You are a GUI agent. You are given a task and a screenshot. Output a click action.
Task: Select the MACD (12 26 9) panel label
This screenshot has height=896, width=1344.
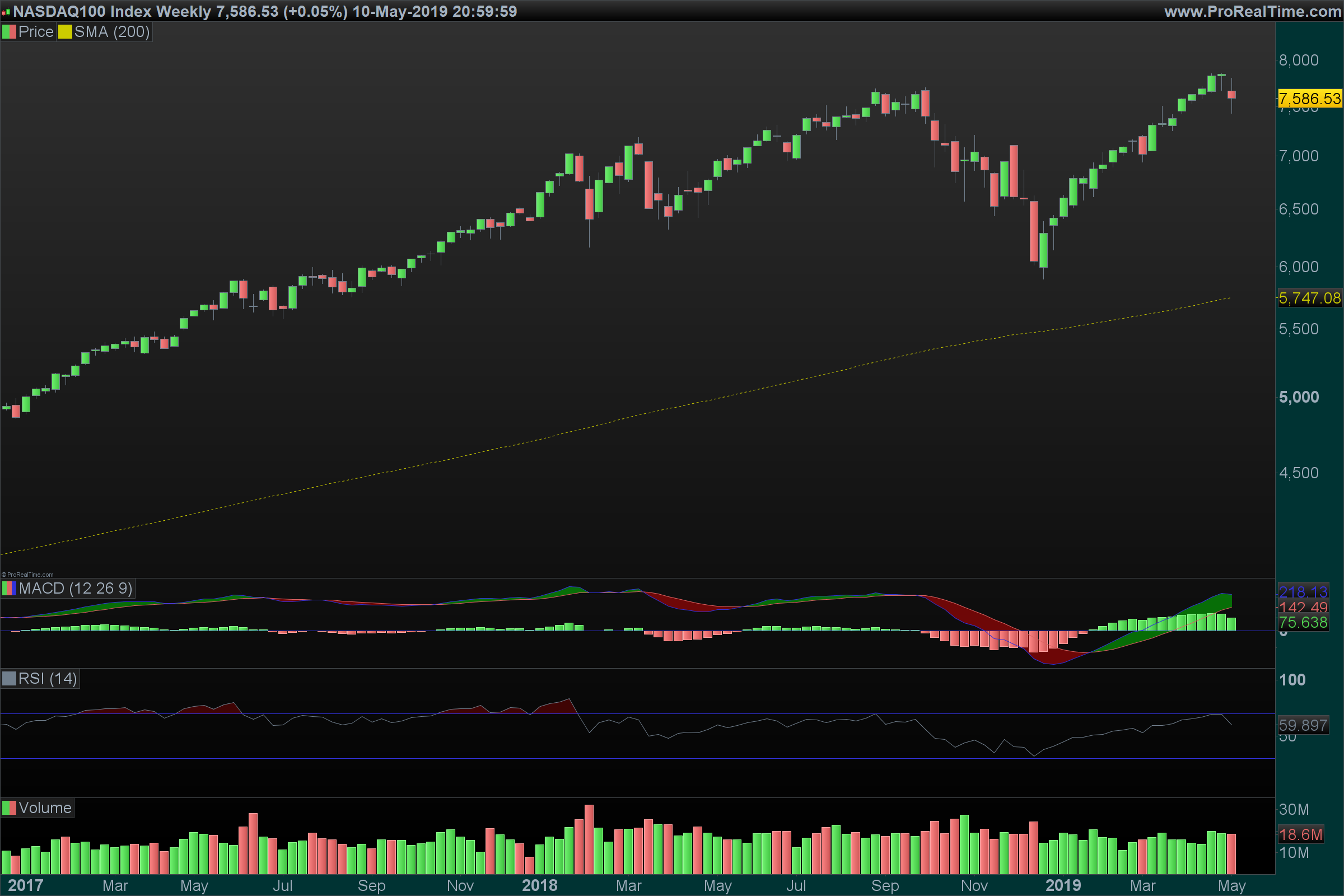(76, 589)
